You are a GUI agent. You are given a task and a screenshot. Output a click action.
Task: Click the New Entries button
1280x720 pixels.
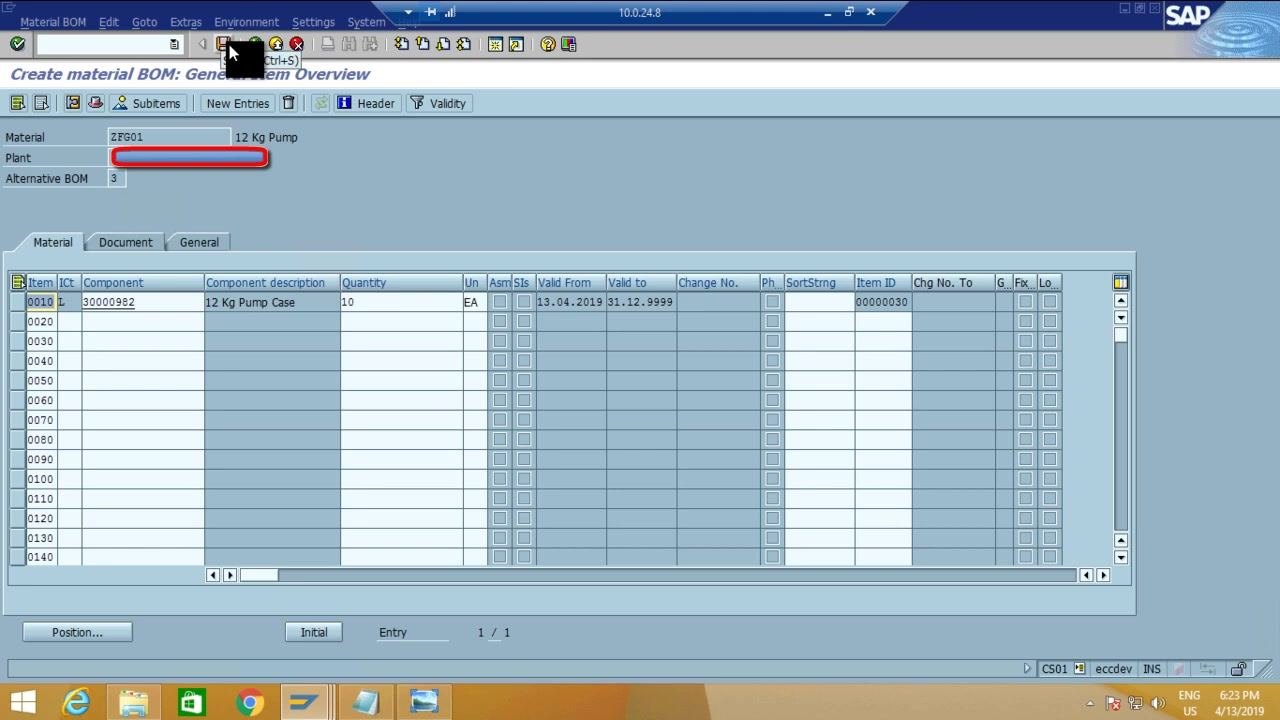pos(238,103)
